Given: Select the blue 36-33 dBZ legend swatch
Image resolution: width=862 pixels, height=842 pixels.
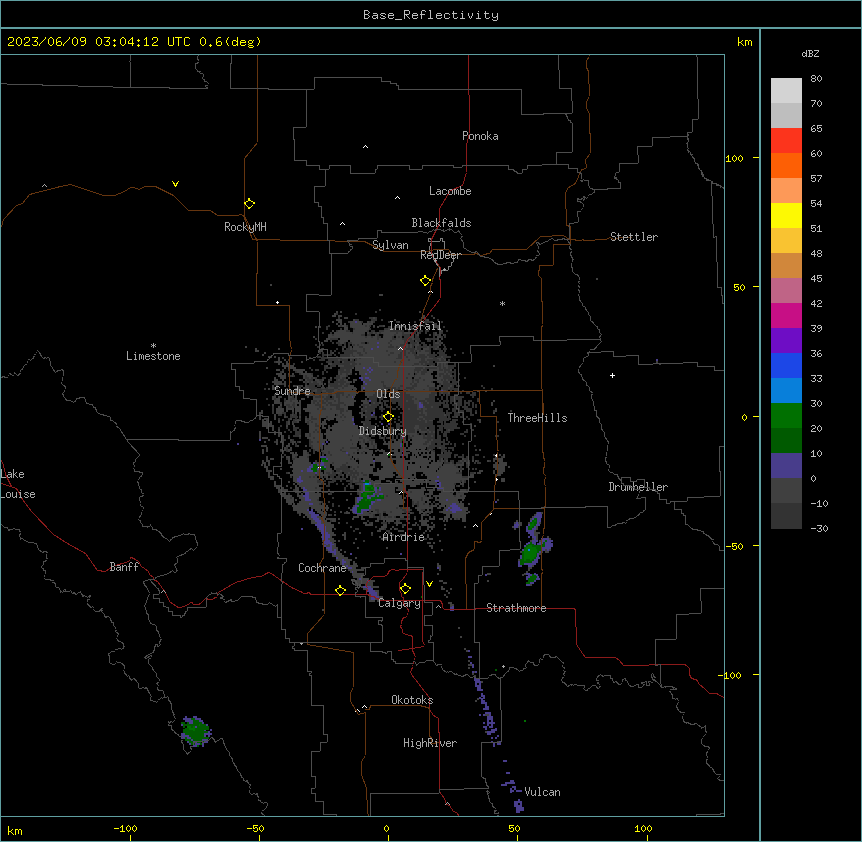Looking at the screenshot, I should (786, 365).
